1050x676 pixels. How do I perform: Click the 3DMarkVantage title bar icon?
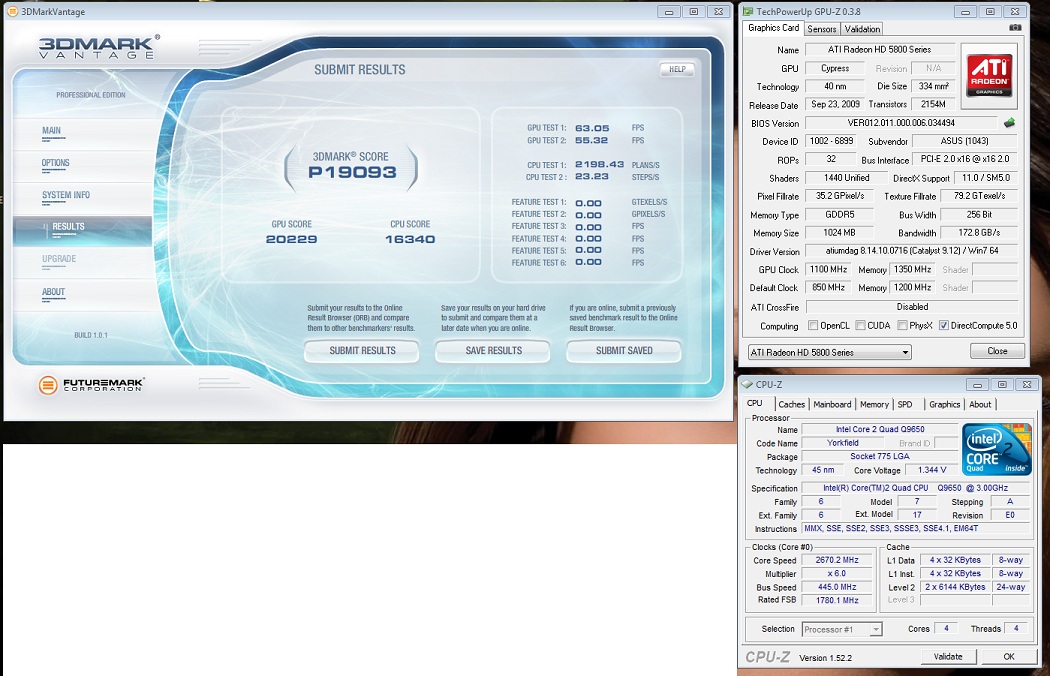tap(13, 11)
